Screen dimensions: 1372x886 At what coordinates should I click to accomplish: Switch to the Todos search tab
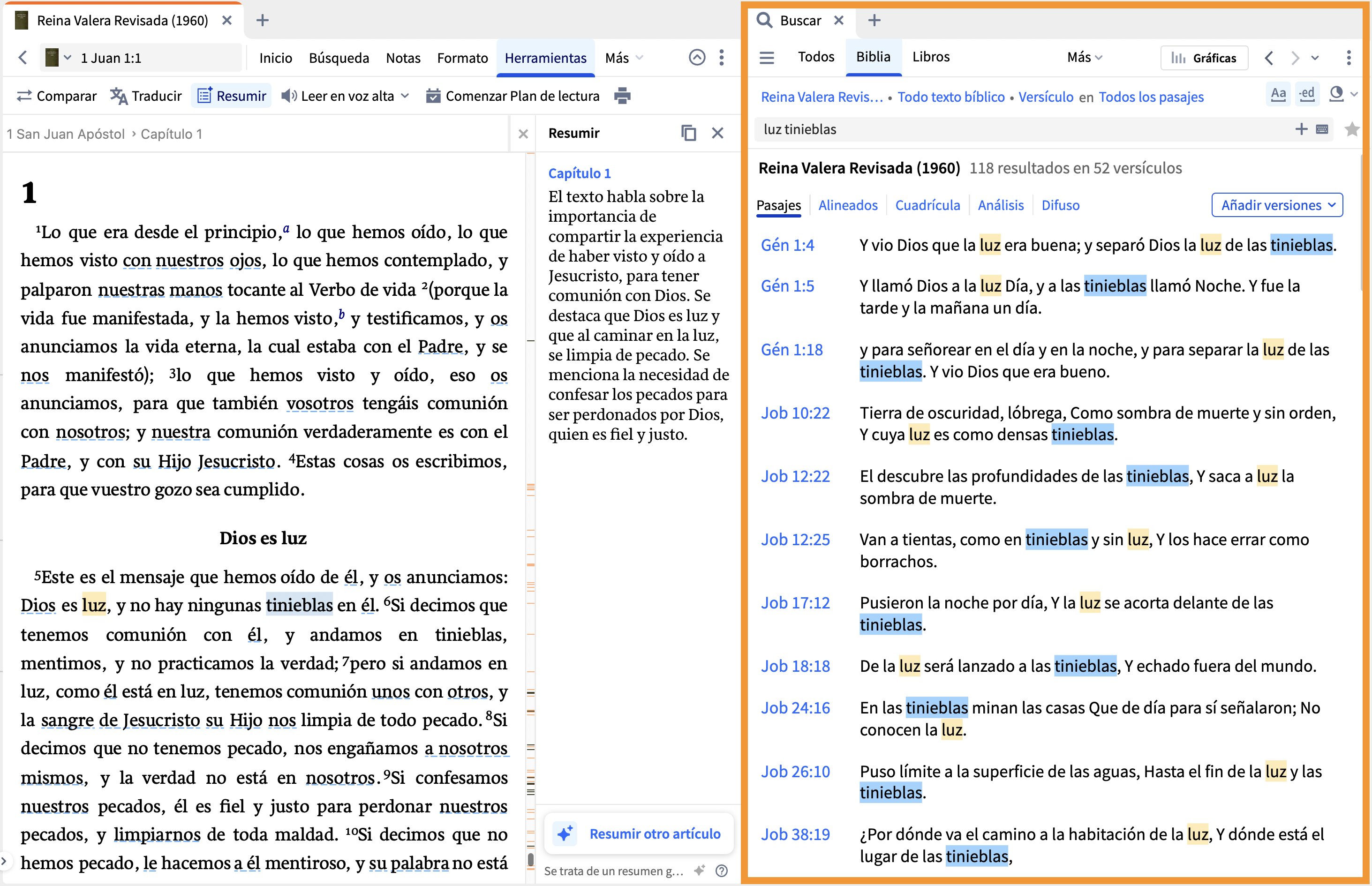click(x=816, y=56)
